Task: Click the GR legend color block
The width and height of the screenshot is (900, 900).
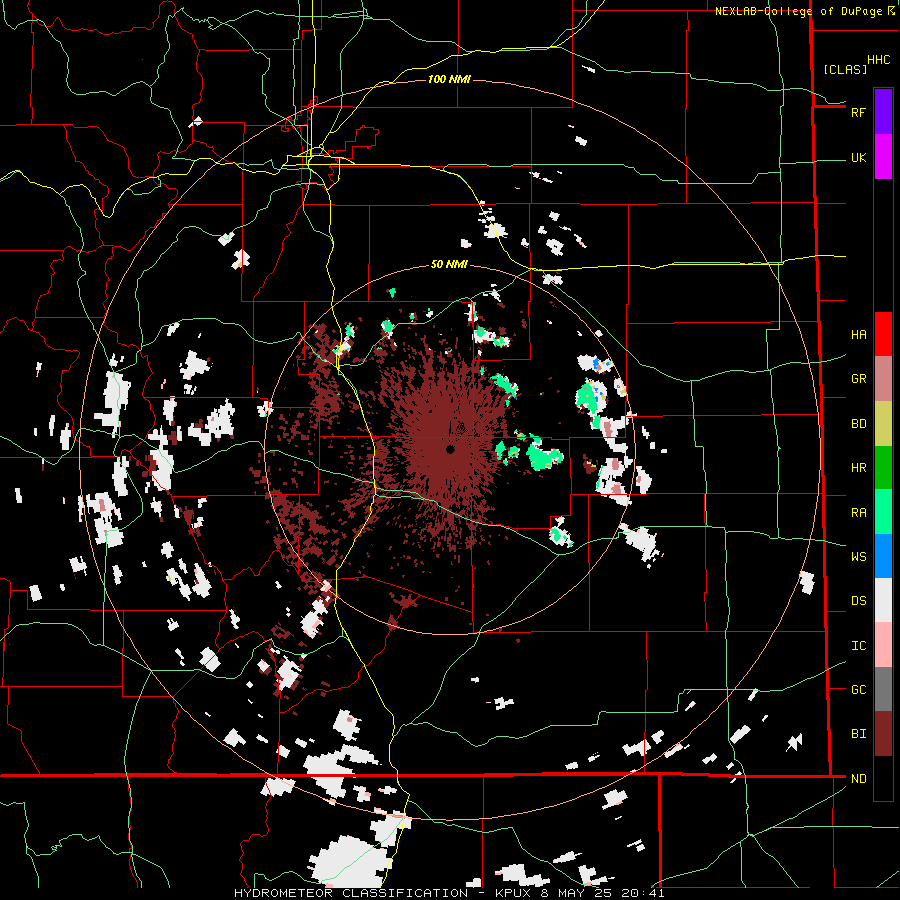Action: click(883, 378)
